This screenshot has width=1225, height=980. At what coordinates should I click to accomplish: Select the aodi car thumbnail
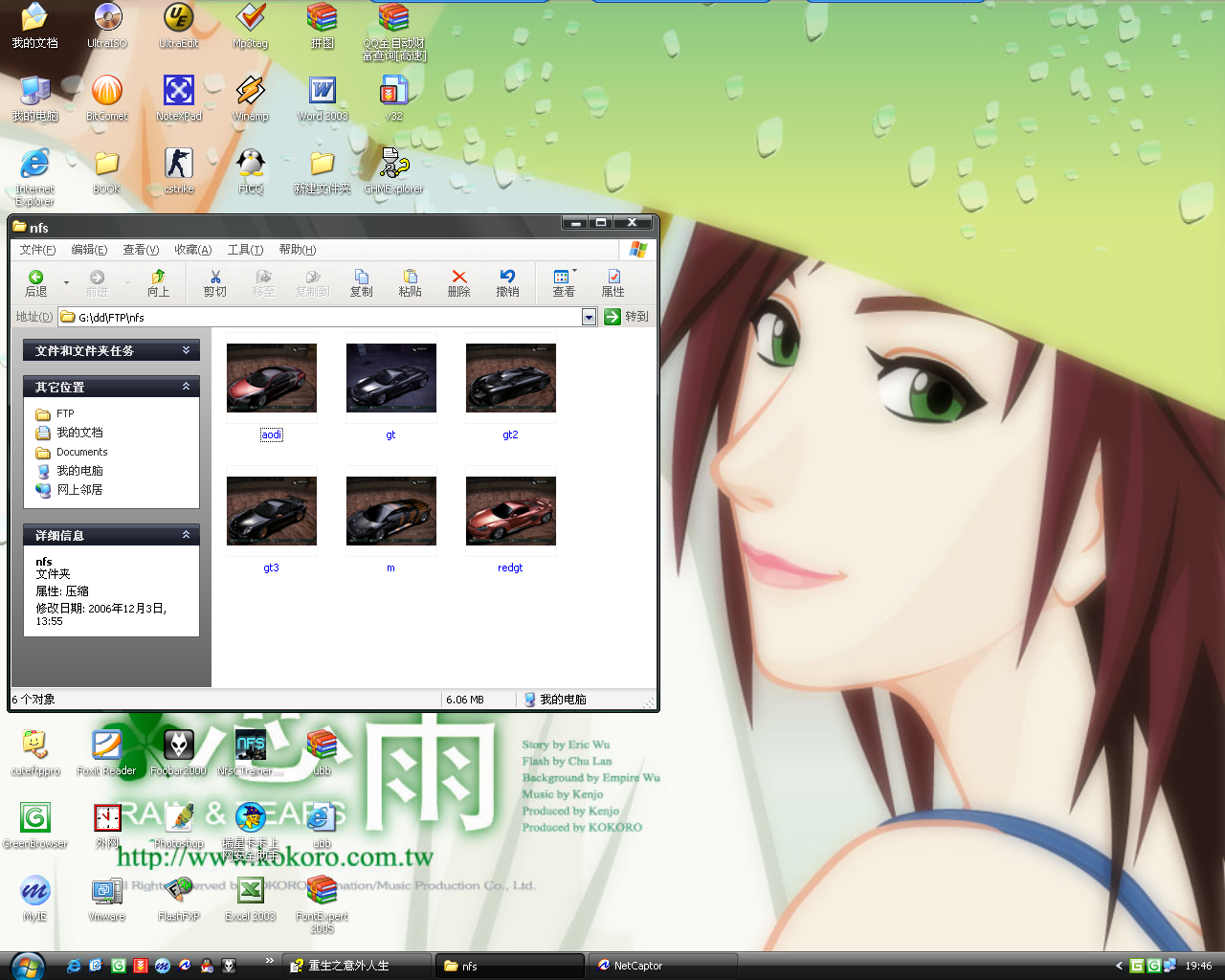tap(272, 379)
